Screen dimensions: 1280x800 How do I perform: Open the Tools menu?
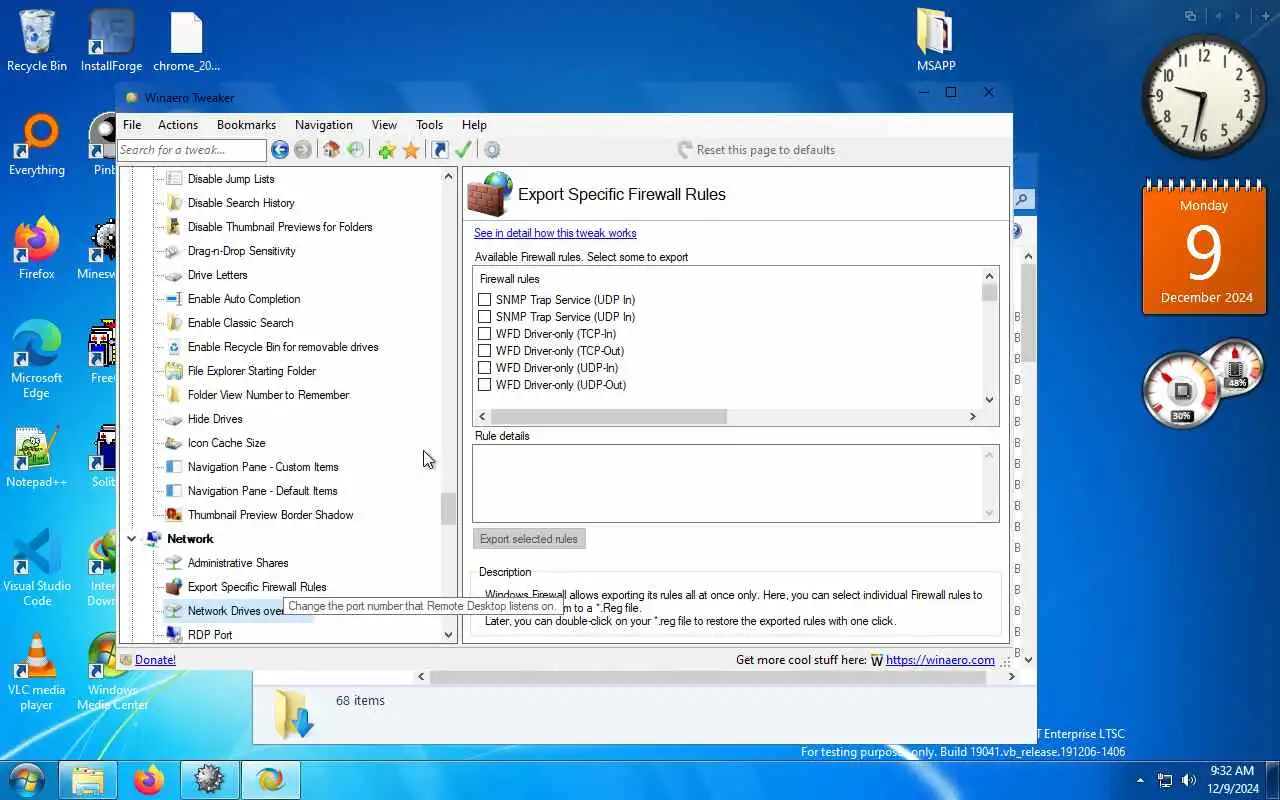(430, 125)
